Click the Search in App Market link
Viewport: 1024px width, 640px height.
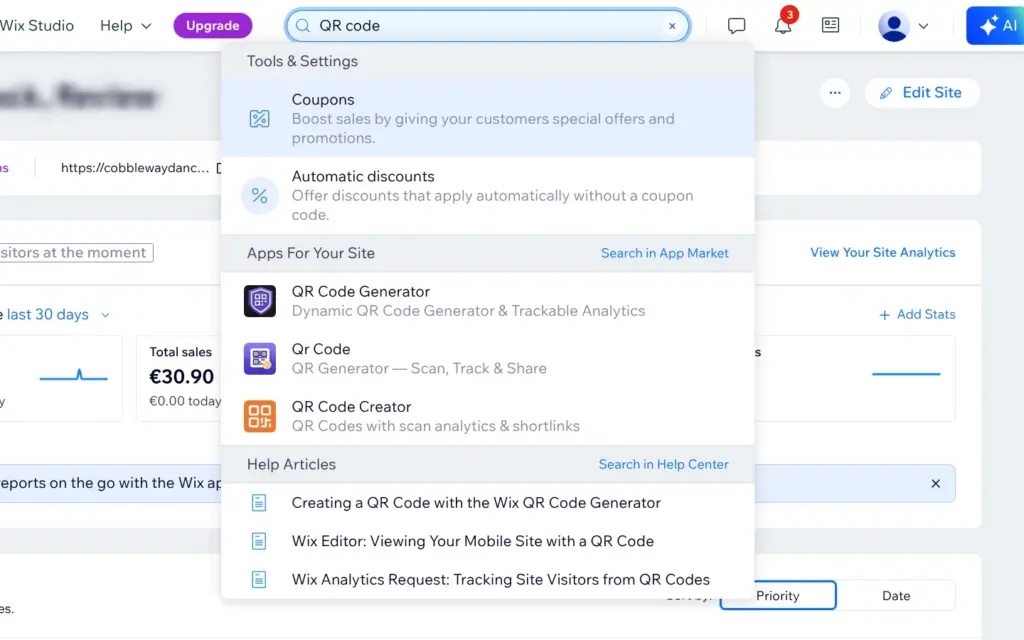(x=664, y=253)
